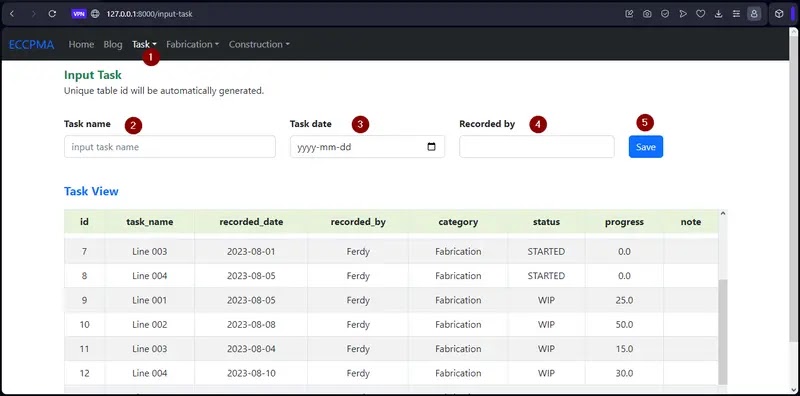Expand the Fabrication dropdown menu
Image resolution: width=800 pixels, height=396 pixels.
(192, 44)
